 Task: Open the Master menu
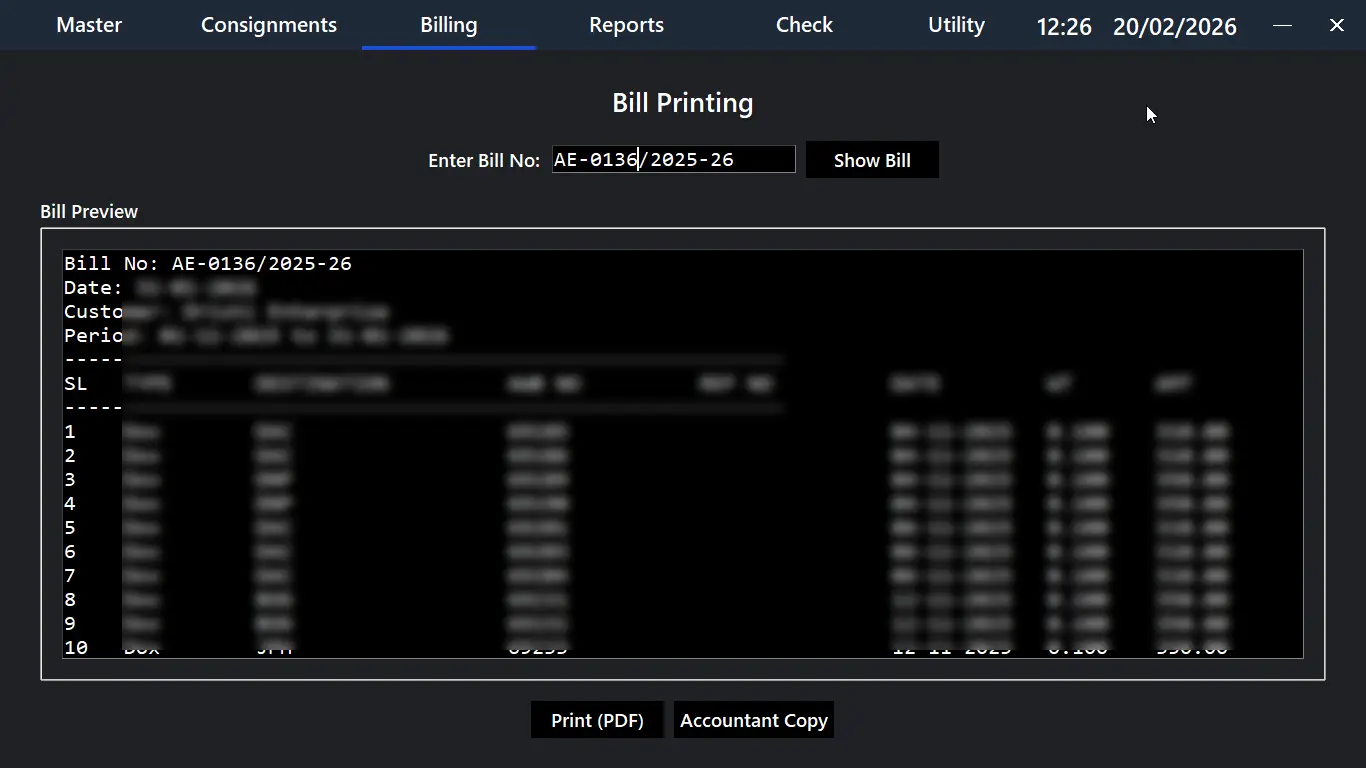pos(89,25)
